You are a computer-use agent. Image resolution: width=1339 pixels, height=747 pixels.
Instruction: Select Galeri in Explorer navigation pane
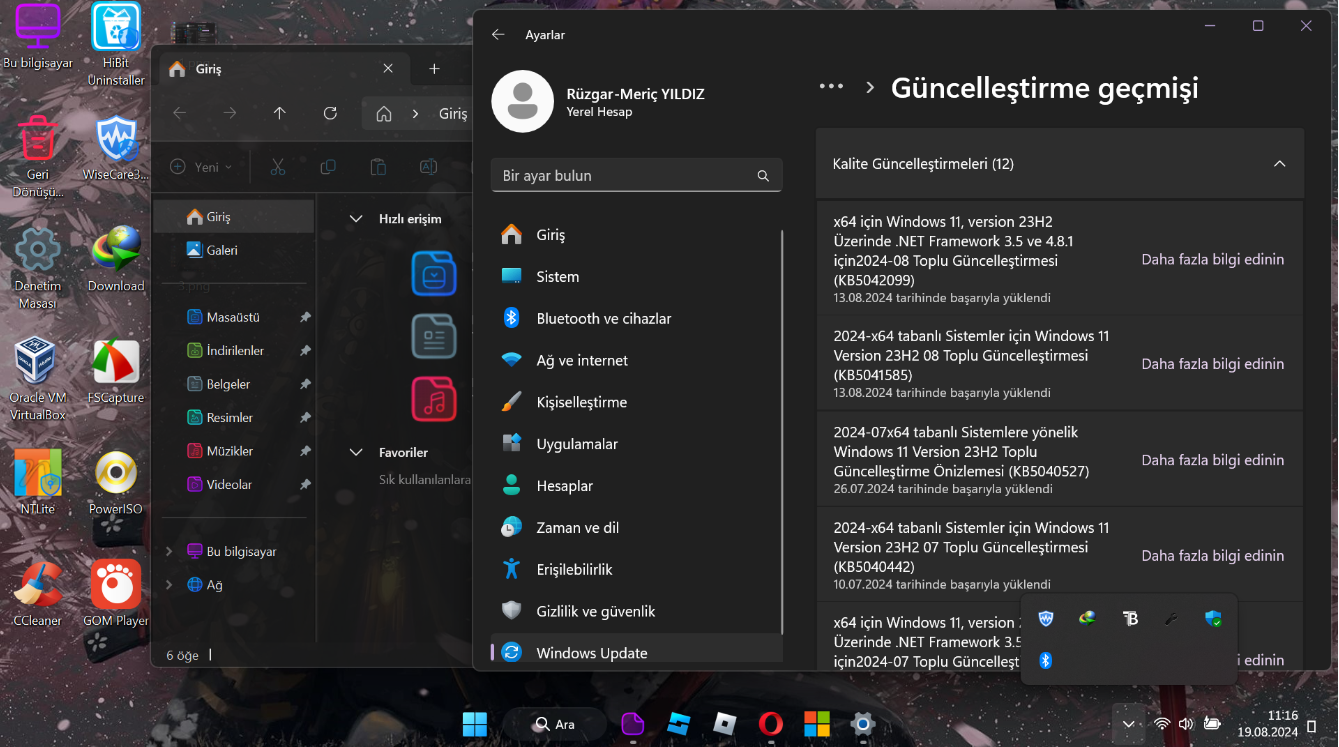[x=221, y=250]
